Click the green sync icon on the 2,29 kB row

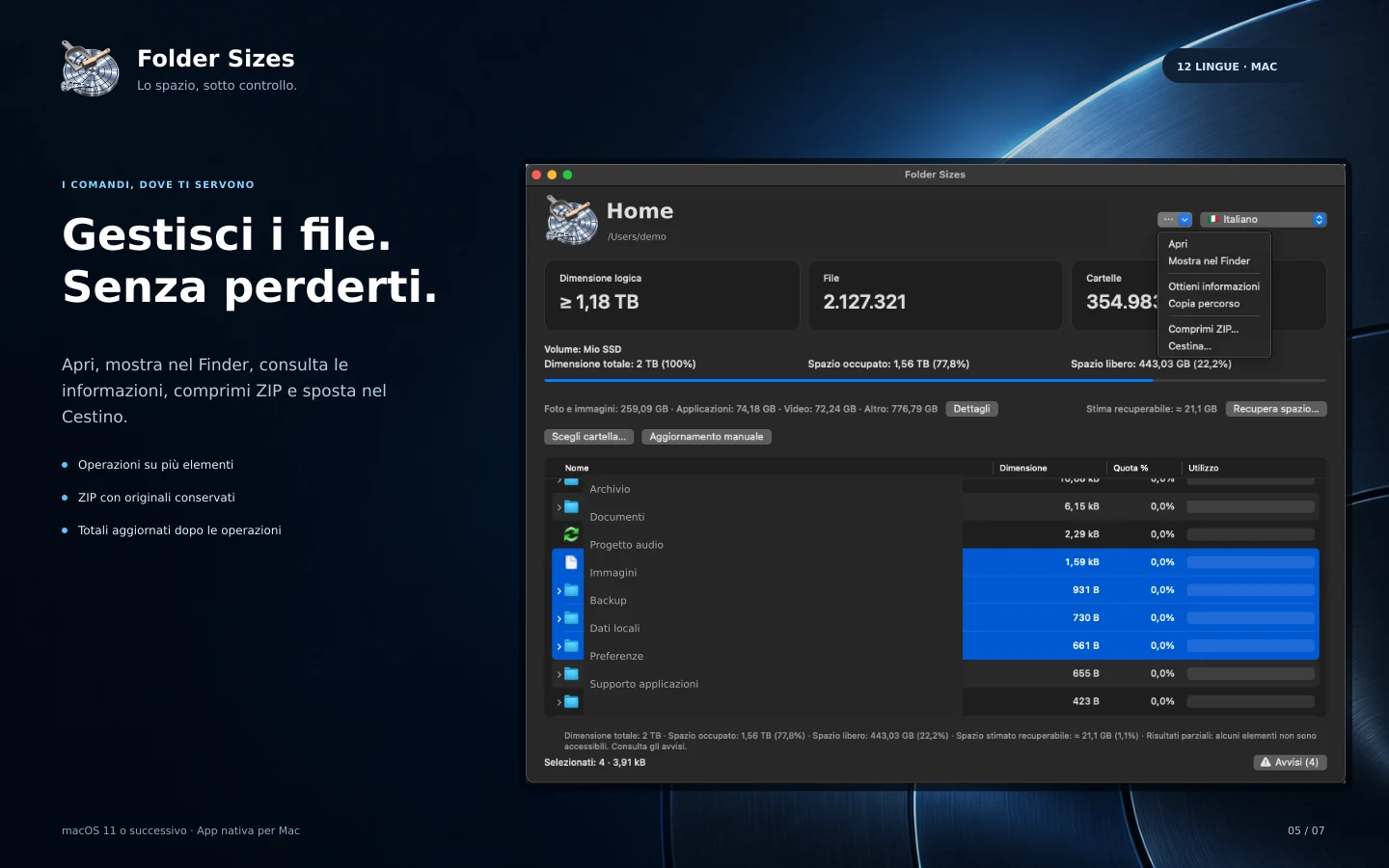pos(571,534)
